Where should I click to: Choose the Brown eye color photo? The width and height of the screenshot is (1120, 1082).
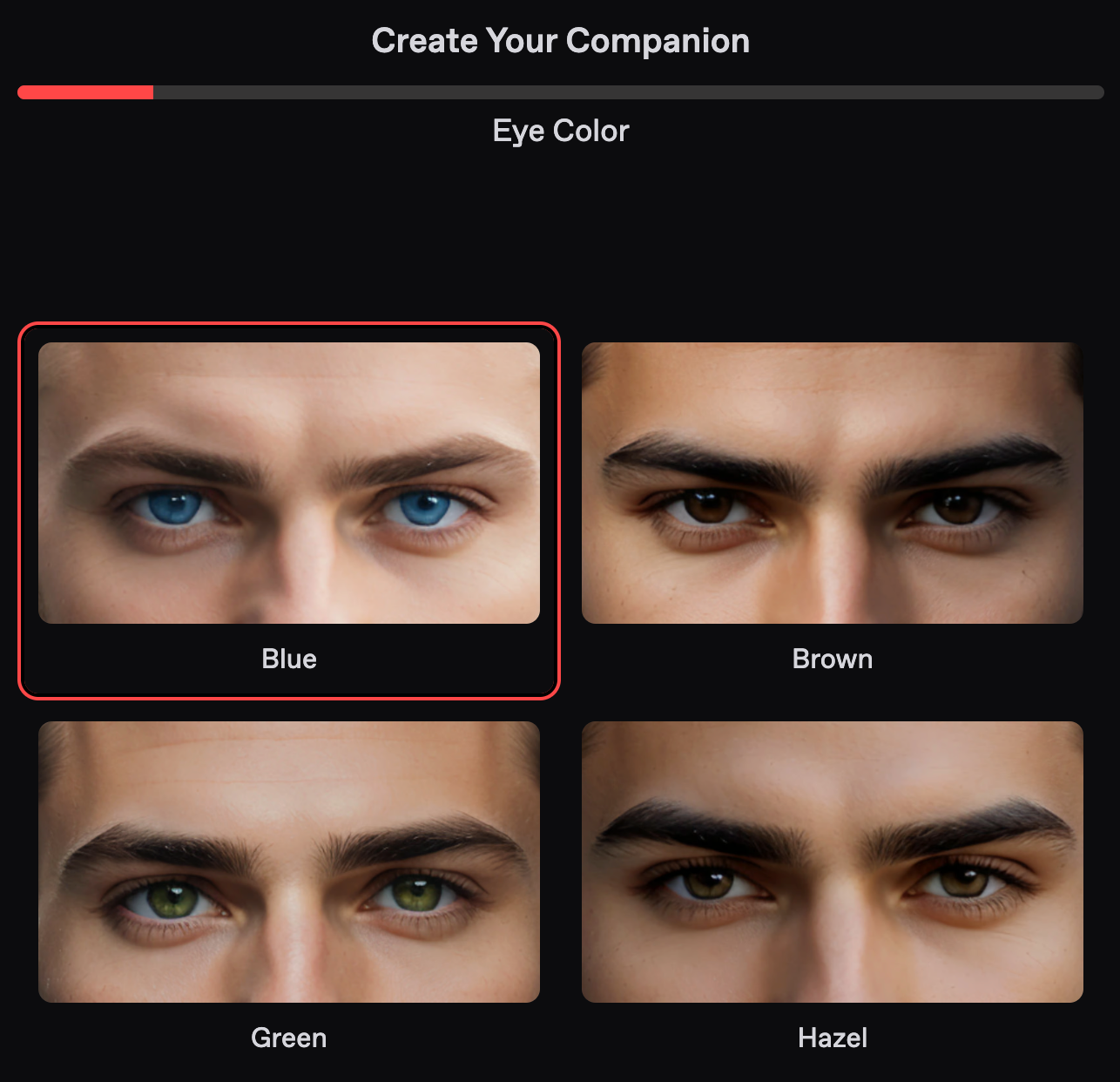[833, 483]
